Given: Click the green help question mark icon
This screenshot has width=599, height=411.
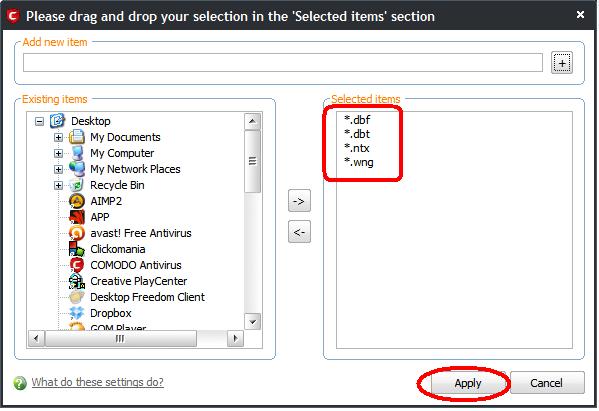Looking at the screenshot, I should tap(20, 383).
